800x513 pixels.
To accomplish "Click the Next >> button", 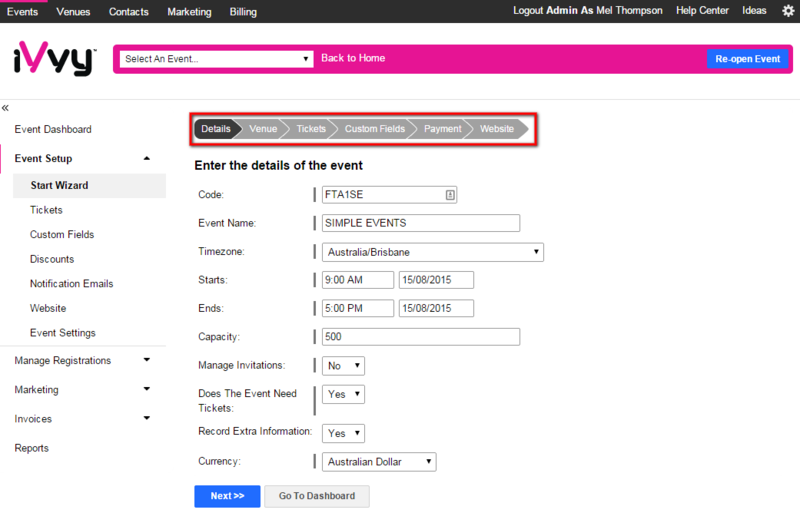I will coord(228,496).
